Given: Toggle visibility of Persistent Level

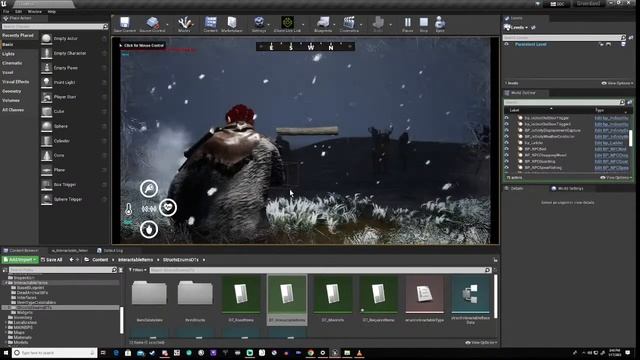Looking at the screenshot, I should point(507,44).
